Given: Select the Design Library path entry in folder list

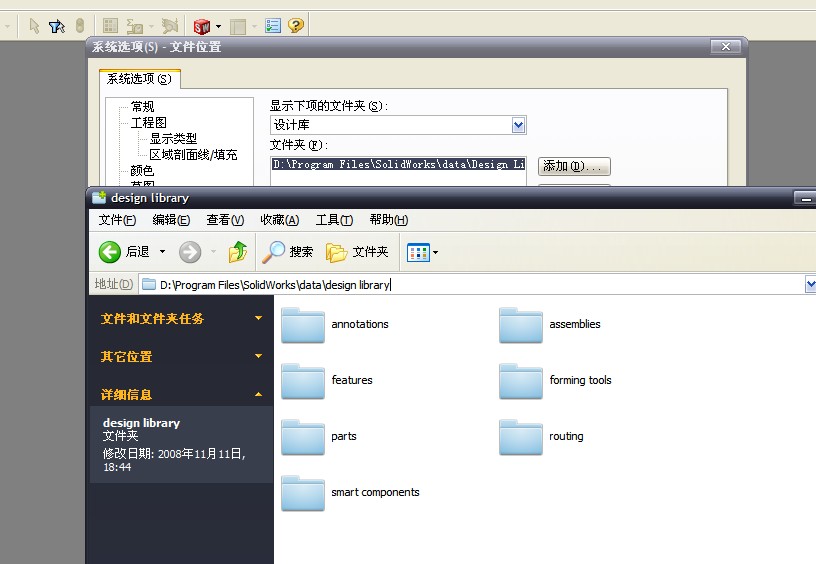Looking at the screenshot, I should click(398, 164).
